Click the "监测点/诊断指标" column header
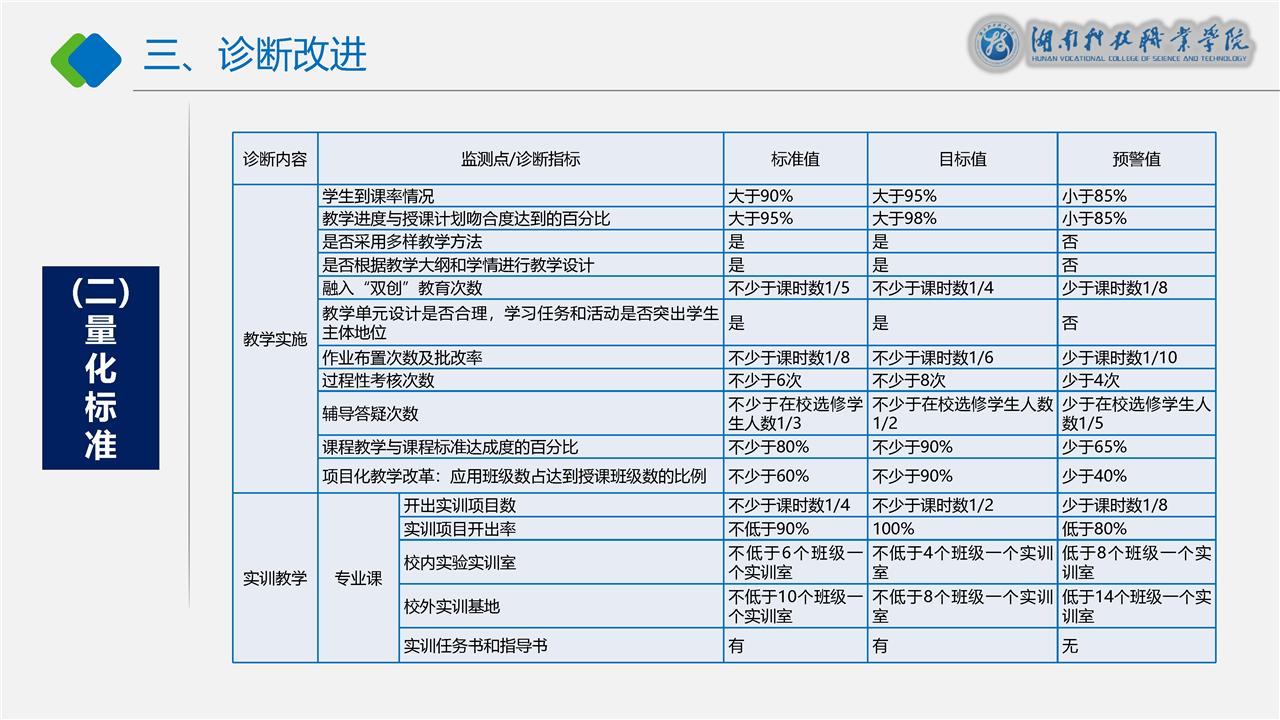Screen dimensions: 1280x720 coord(520,159)
